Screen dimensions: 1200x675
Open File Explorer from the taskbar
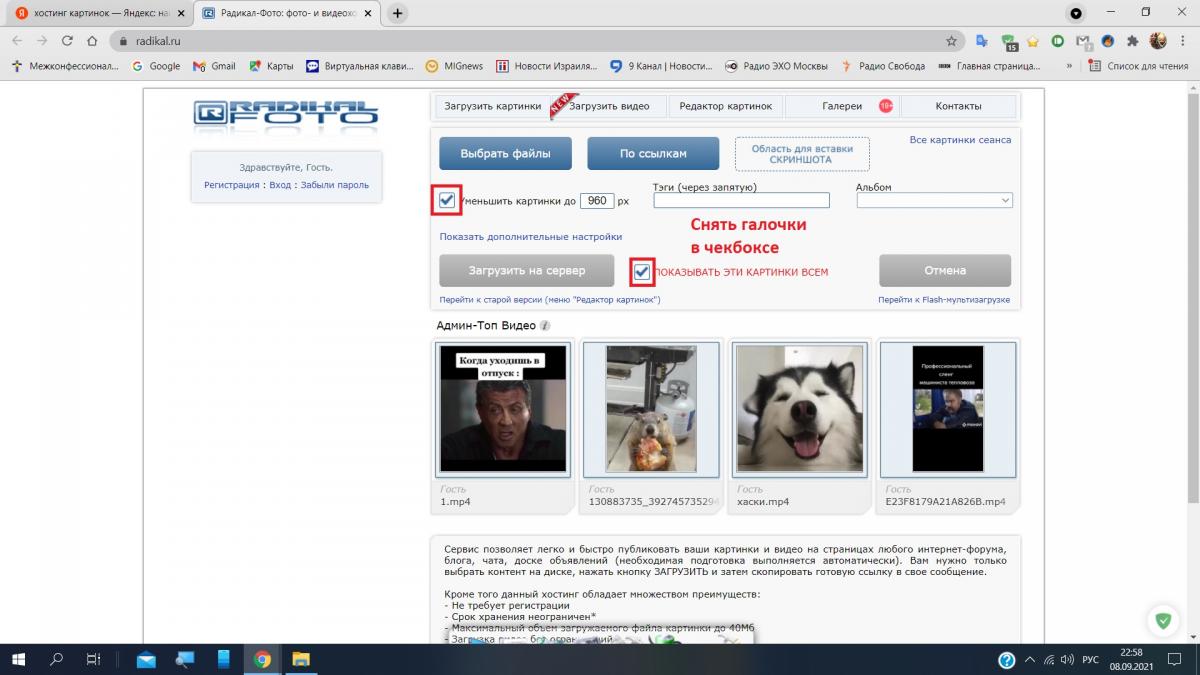[300, 660]
